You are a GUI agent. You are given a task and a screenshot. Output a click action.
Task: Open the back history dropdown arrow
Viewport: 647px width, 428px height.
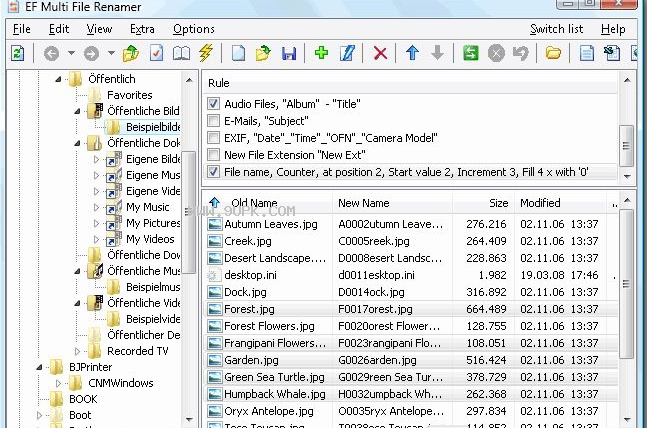(x=71, y=53)
